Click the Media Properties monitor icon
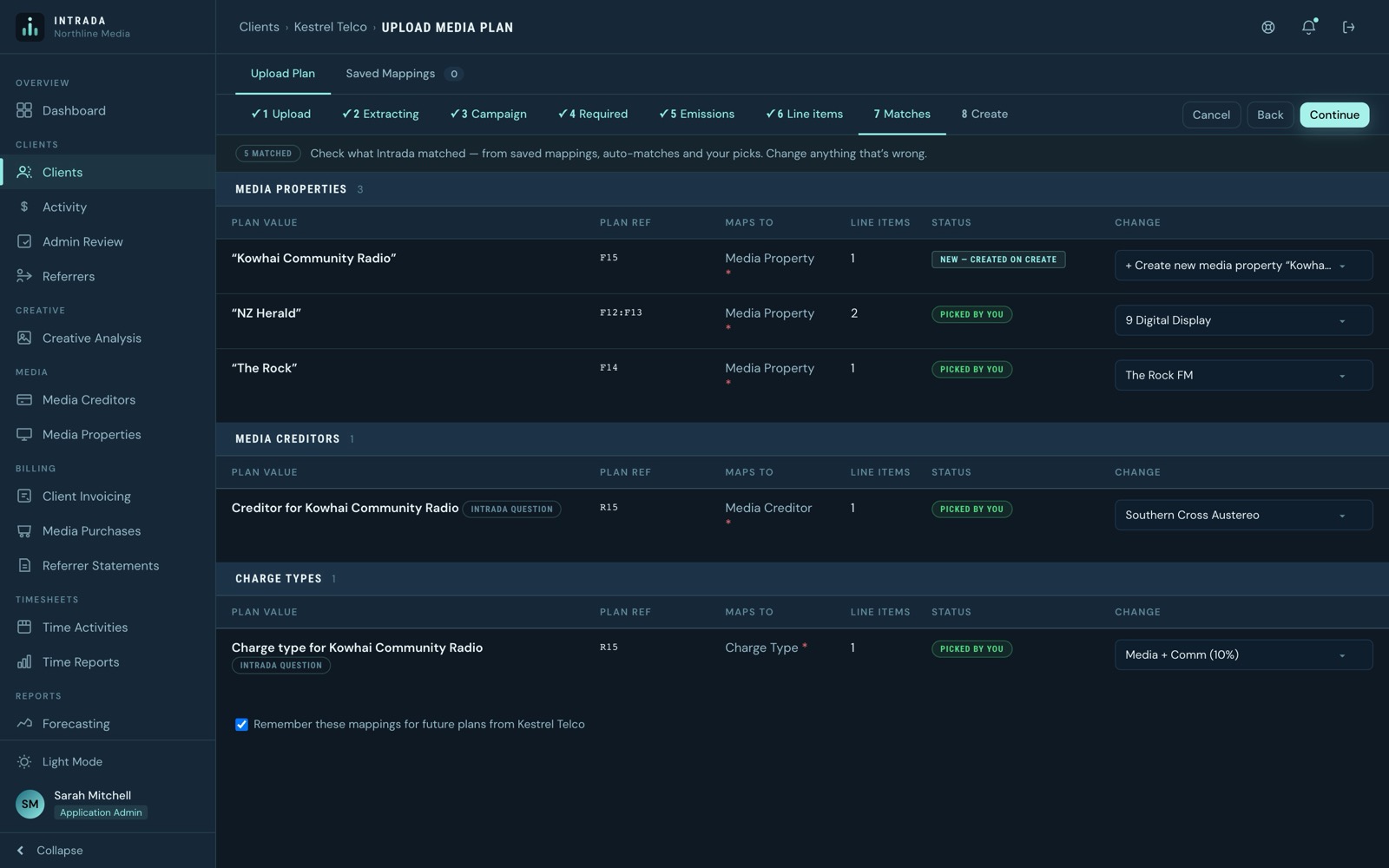Screen dimensions: 1389x868 (24, 434)
